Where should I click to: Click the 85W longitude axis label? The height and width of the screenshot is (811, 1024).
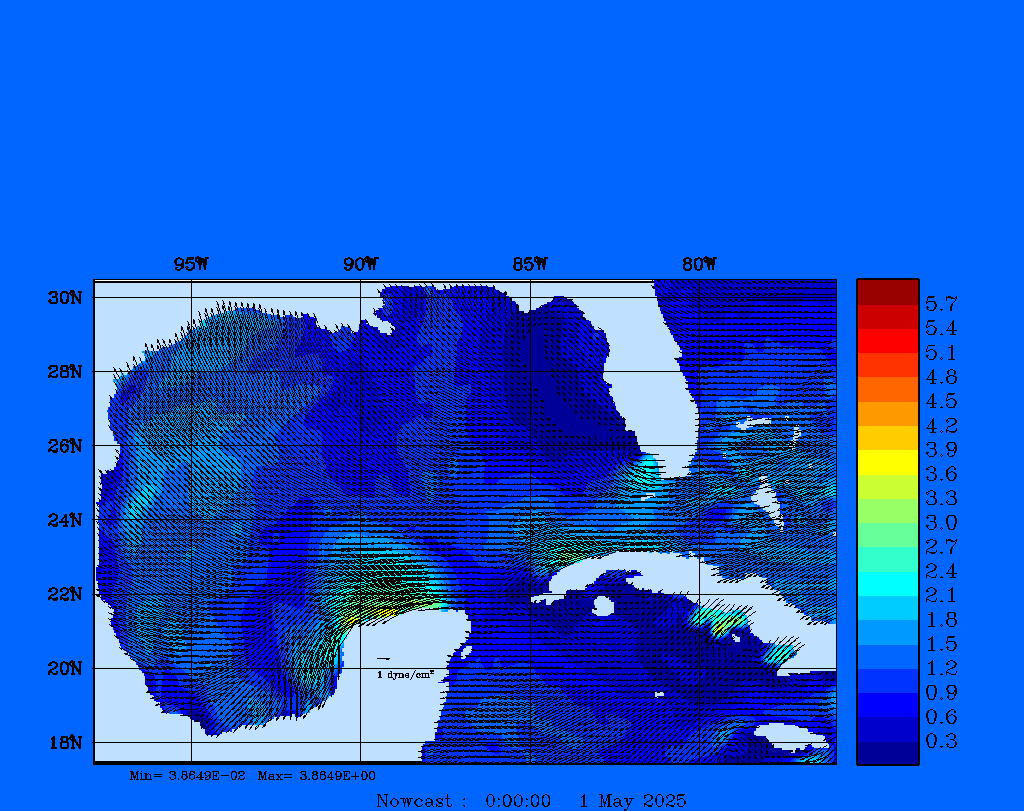point(530,264)
